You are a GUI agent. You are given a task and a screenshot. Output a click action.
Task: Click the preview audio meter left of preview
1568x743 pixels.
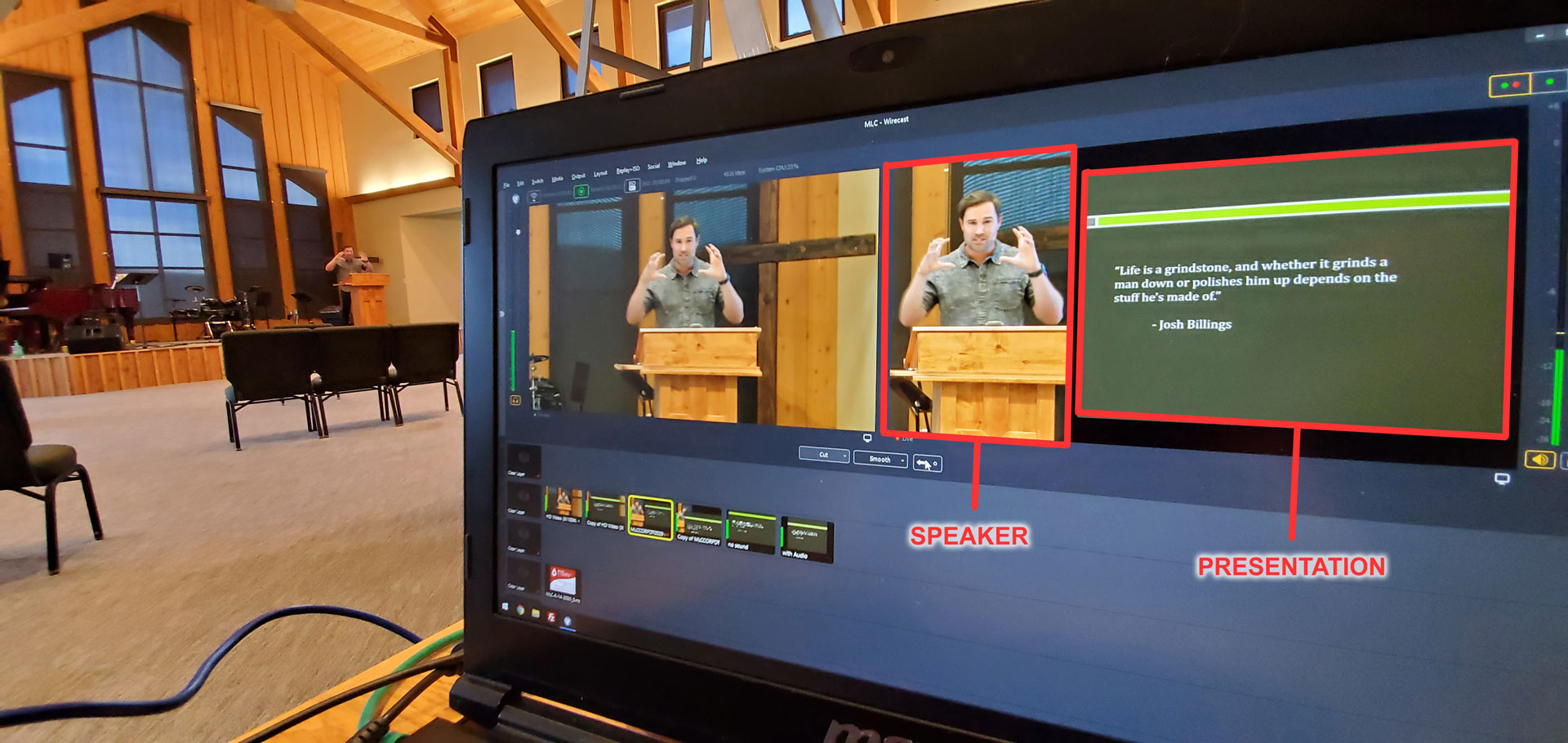tap(513, 359)
